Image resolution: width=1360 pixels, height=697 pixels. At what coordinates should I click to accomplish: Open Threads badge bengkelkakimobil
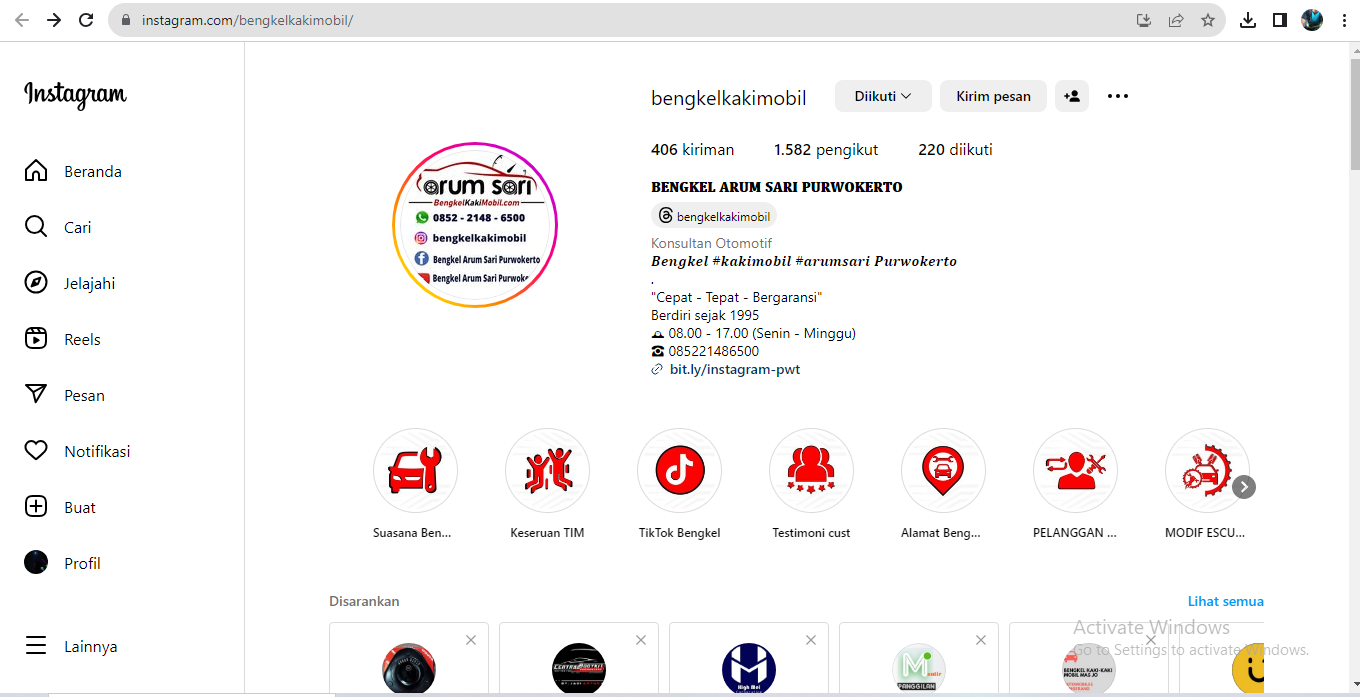[714, 216]
